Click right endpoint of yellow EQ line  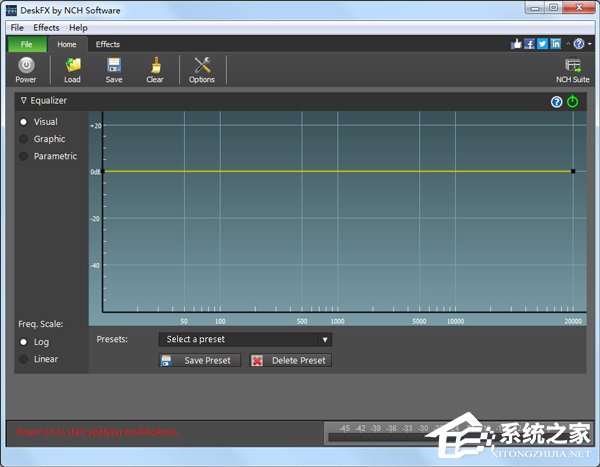click(x=573, y=171)
